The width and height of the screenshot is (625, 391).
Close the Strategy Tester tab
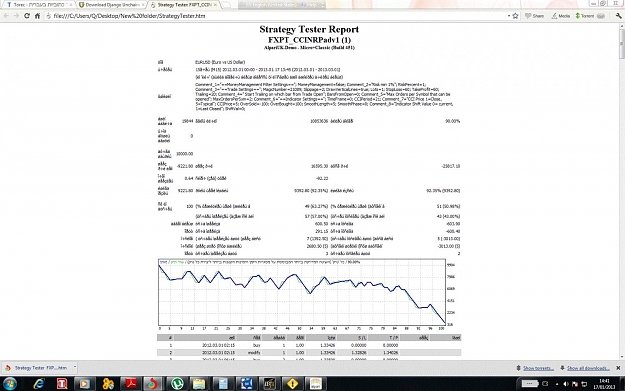tap(215, 5)
